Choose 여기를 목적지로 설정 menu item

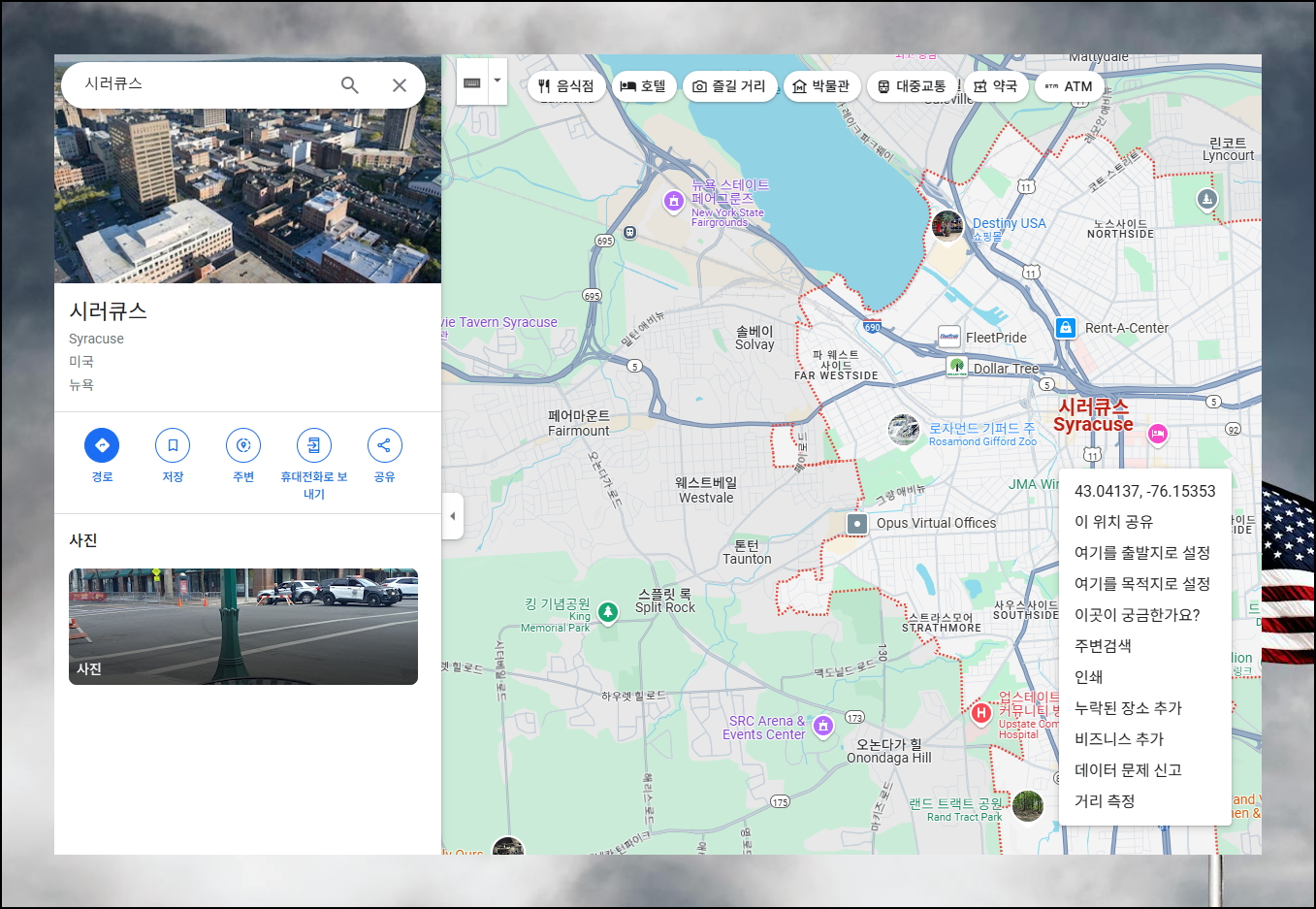[1145, 584]
